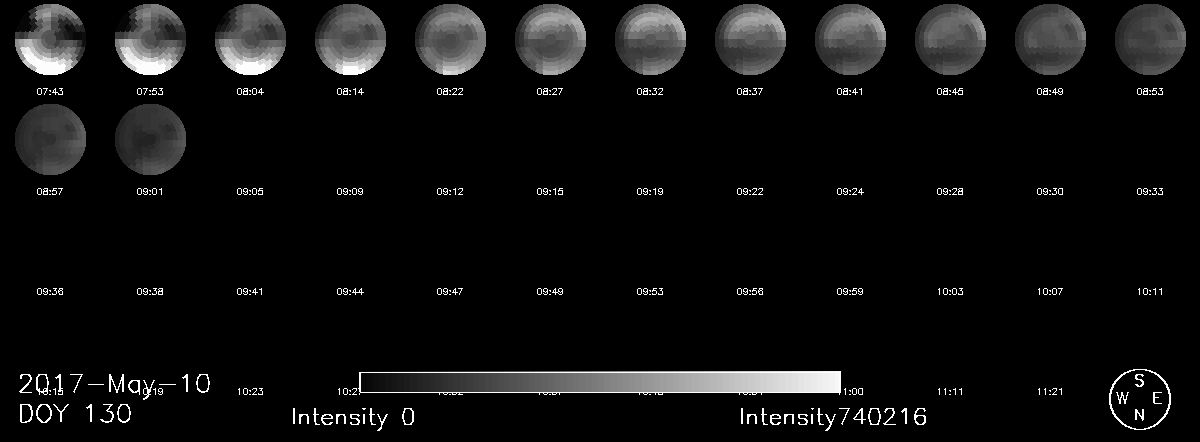The image size is (1200, 442).
Task: Click the 08:37 disk image
Action: pos(750,39)
